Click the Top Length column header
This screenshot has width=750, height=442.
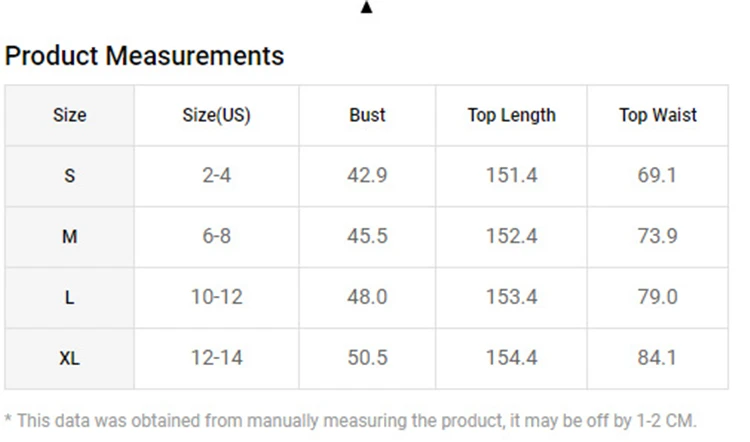[x=511, y=115]
